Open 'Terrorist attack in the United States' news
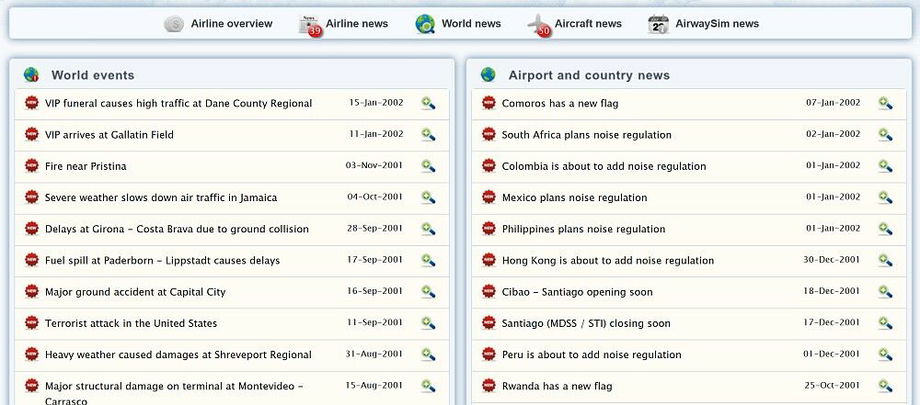 coord(131,323)
